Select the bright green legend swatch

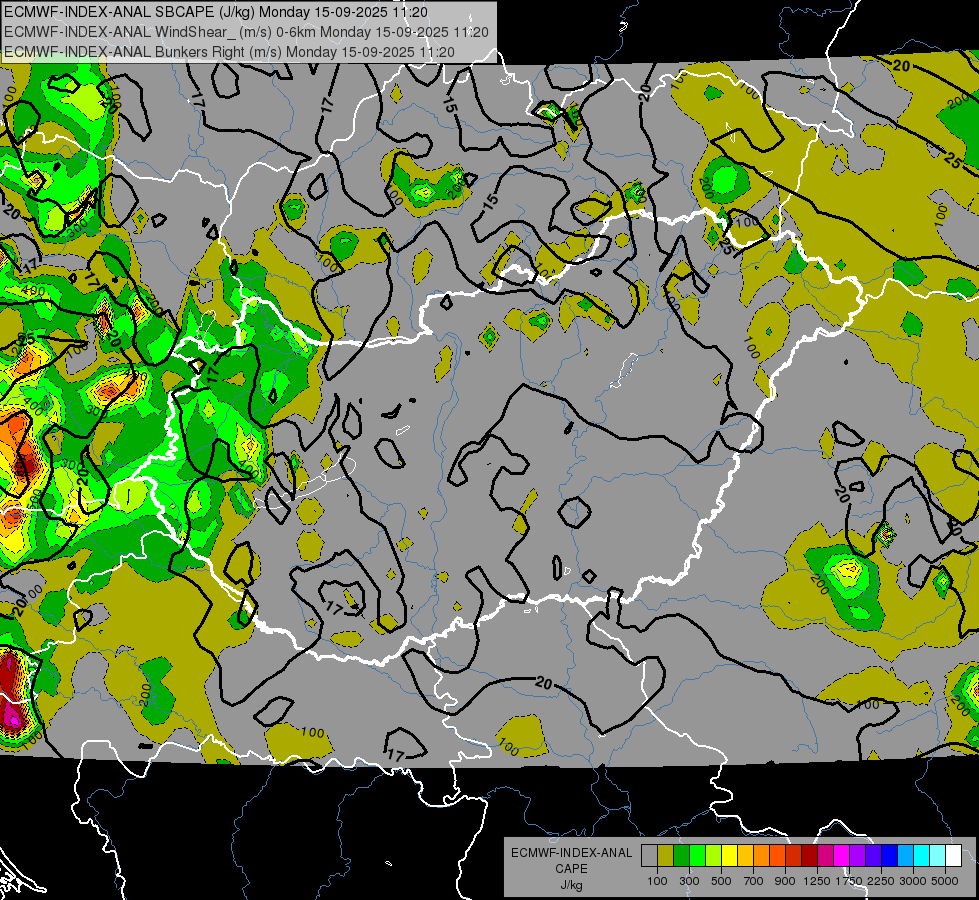697,855
